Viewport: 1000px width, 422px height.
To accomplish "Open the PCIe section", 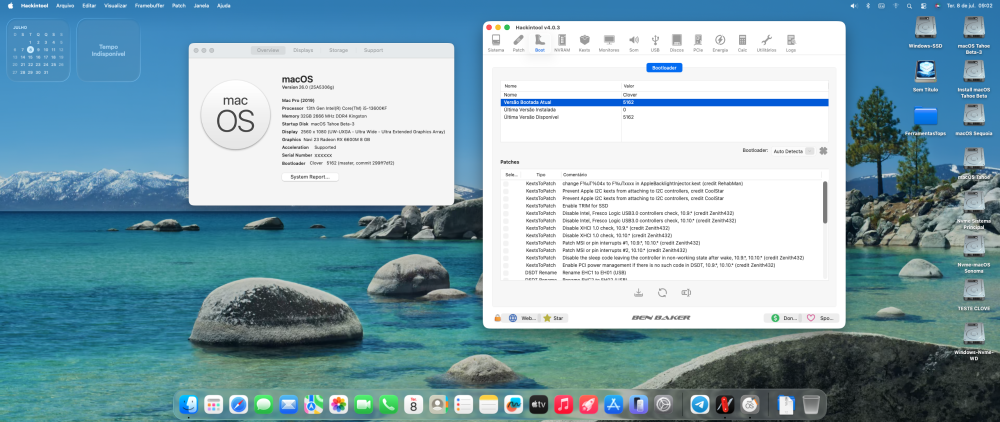I will coord(698,43).
